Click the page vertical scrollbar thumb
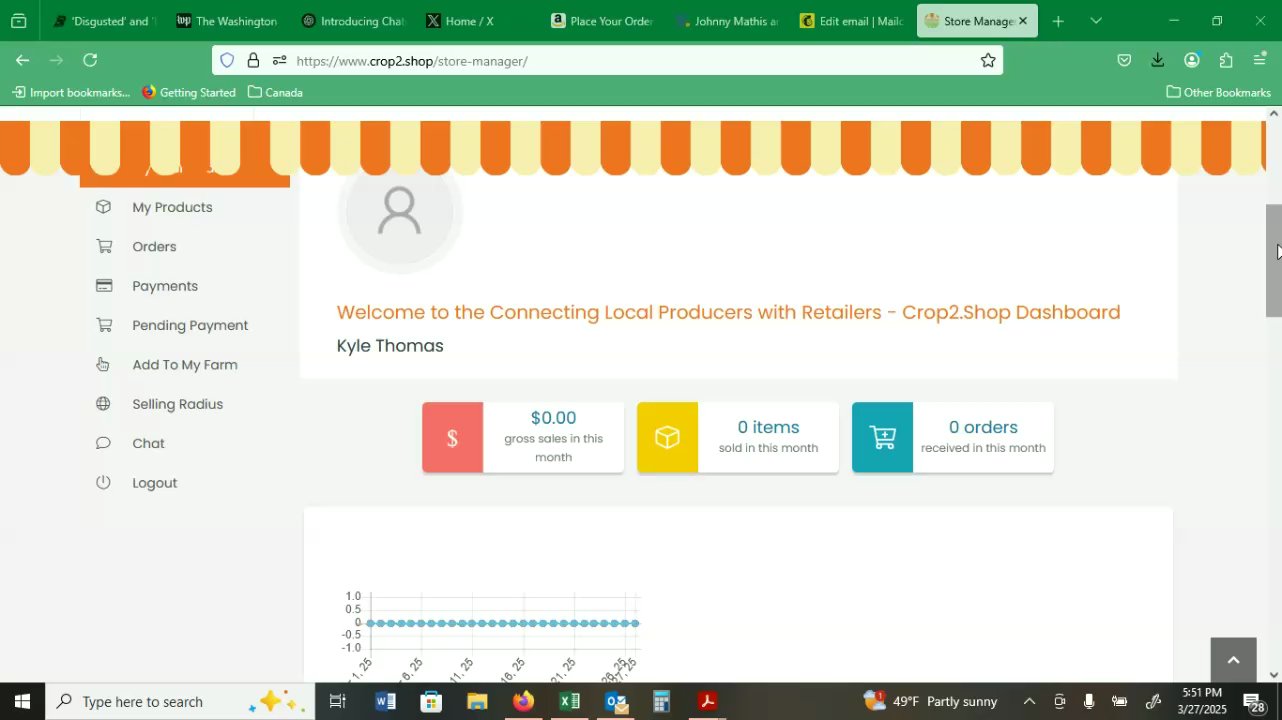 point(1274,261)
